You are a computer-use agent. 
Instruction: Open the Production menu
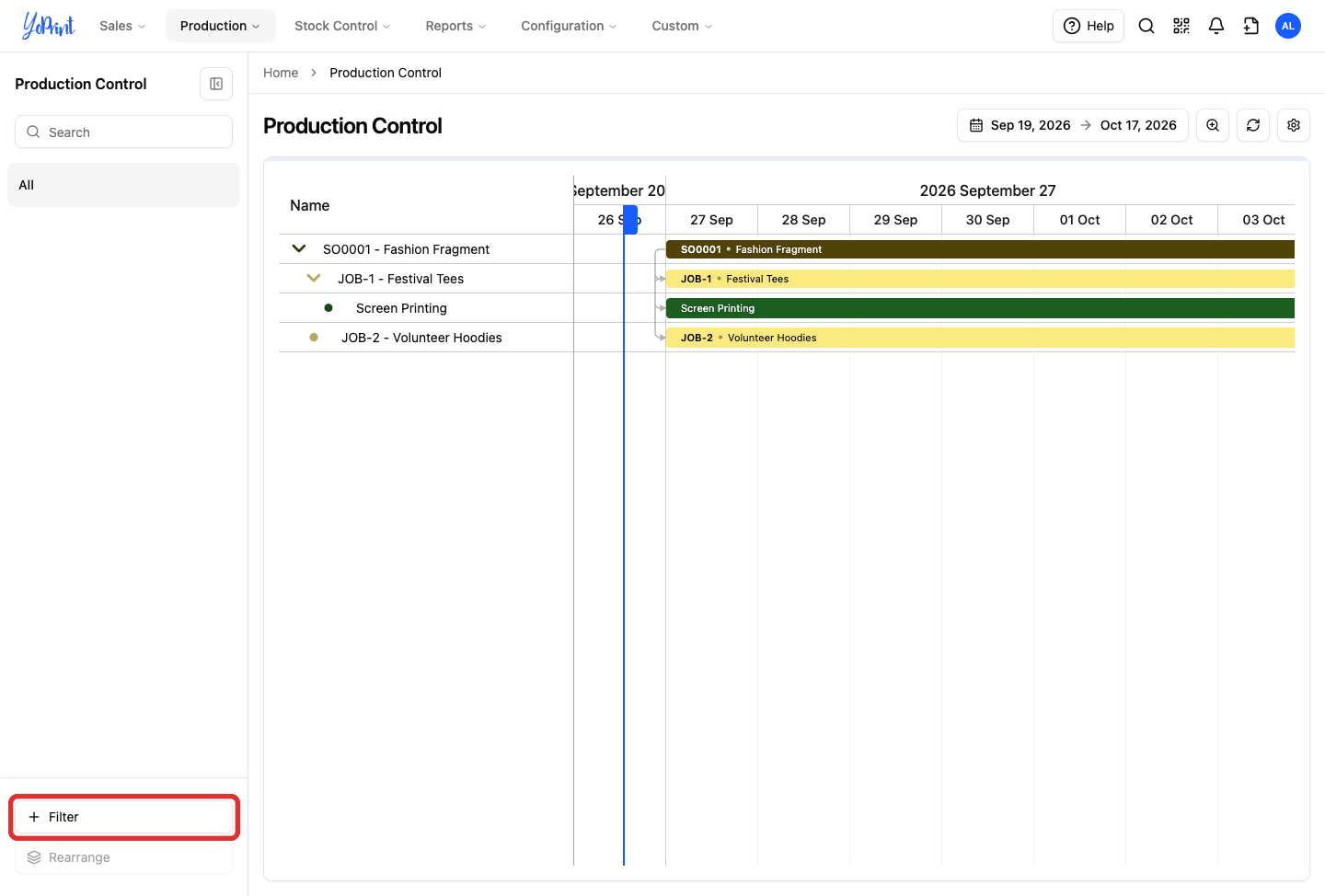(220, 26)
